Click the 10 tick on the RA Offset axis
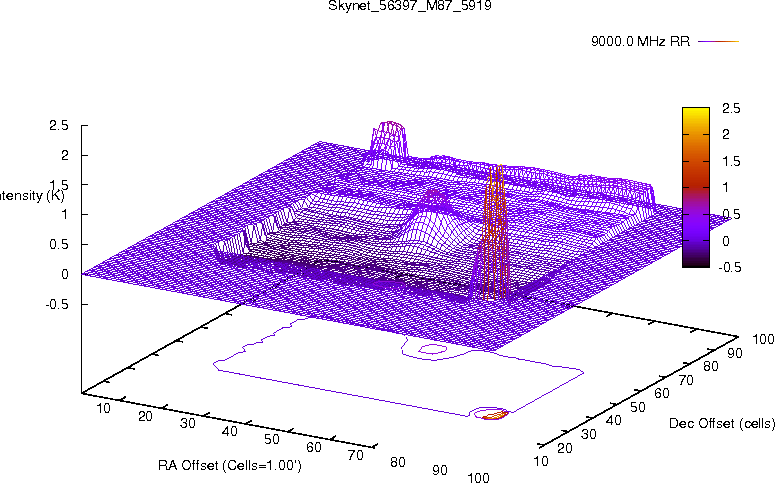This screenshot has height=483, width=775. (x=103, y=408)
